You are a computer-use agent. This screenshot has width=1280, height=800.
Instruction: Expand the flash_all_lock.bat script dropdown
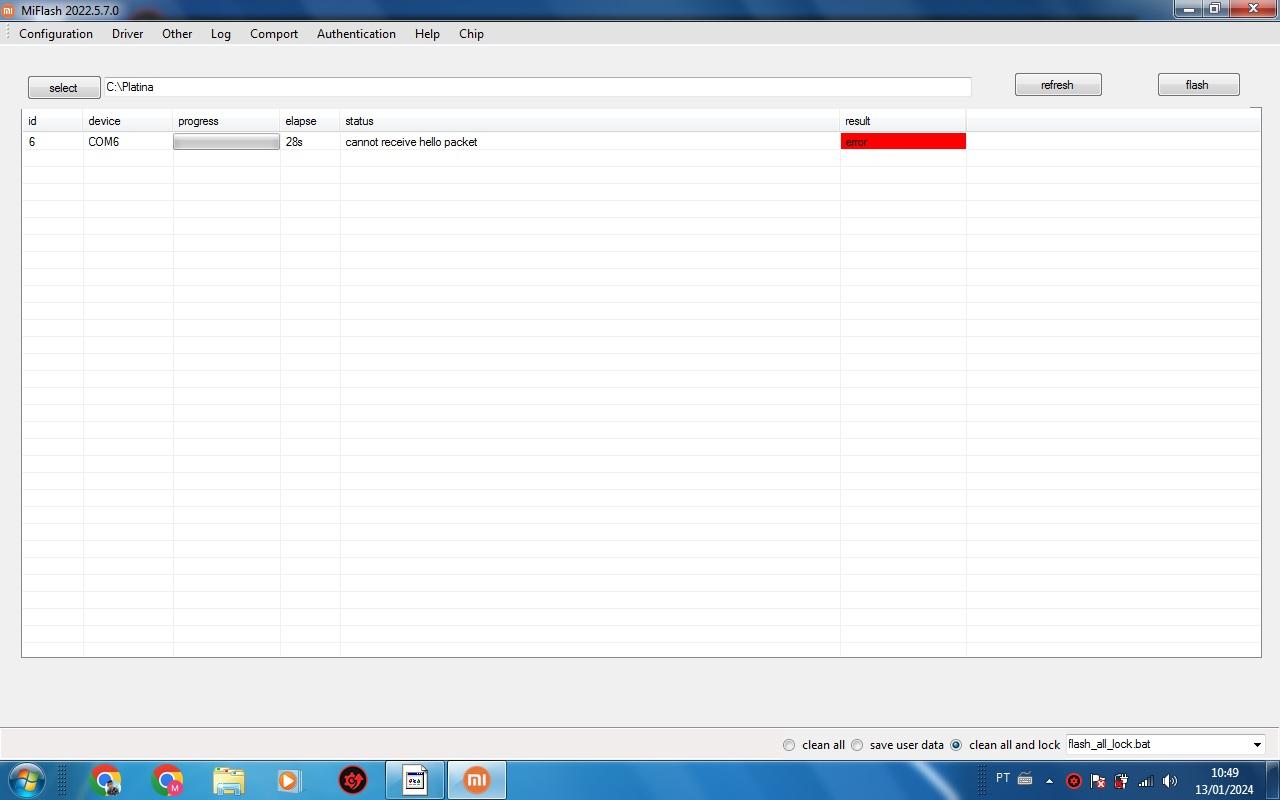click(x=1257, y=745)
